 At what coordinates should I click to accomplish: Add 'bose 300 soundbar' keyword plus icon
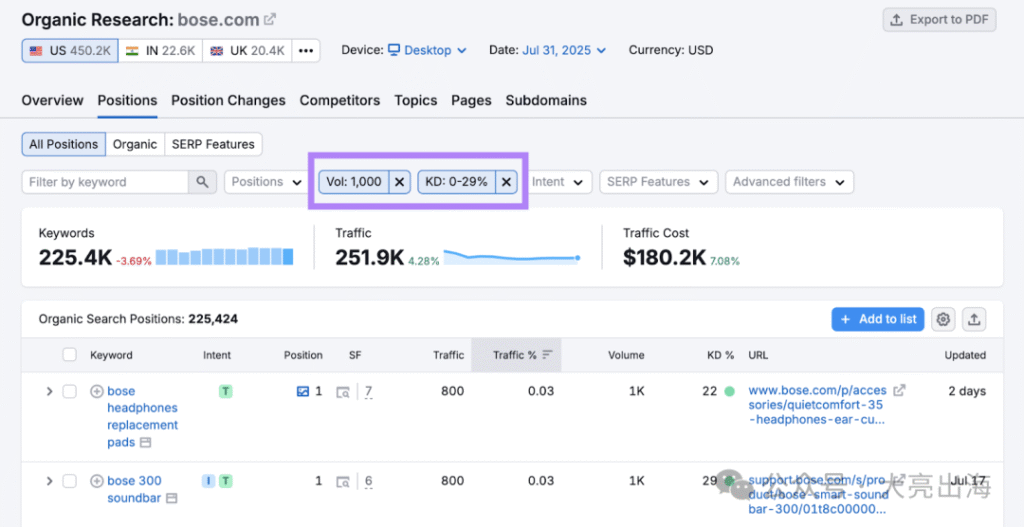coord(97,481)
